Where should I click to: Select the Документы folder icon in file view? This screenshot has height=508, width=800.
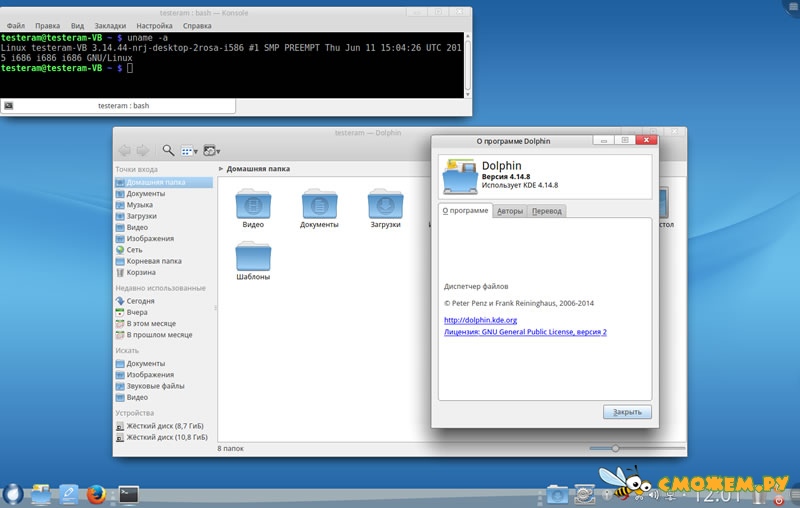(319, 204)
